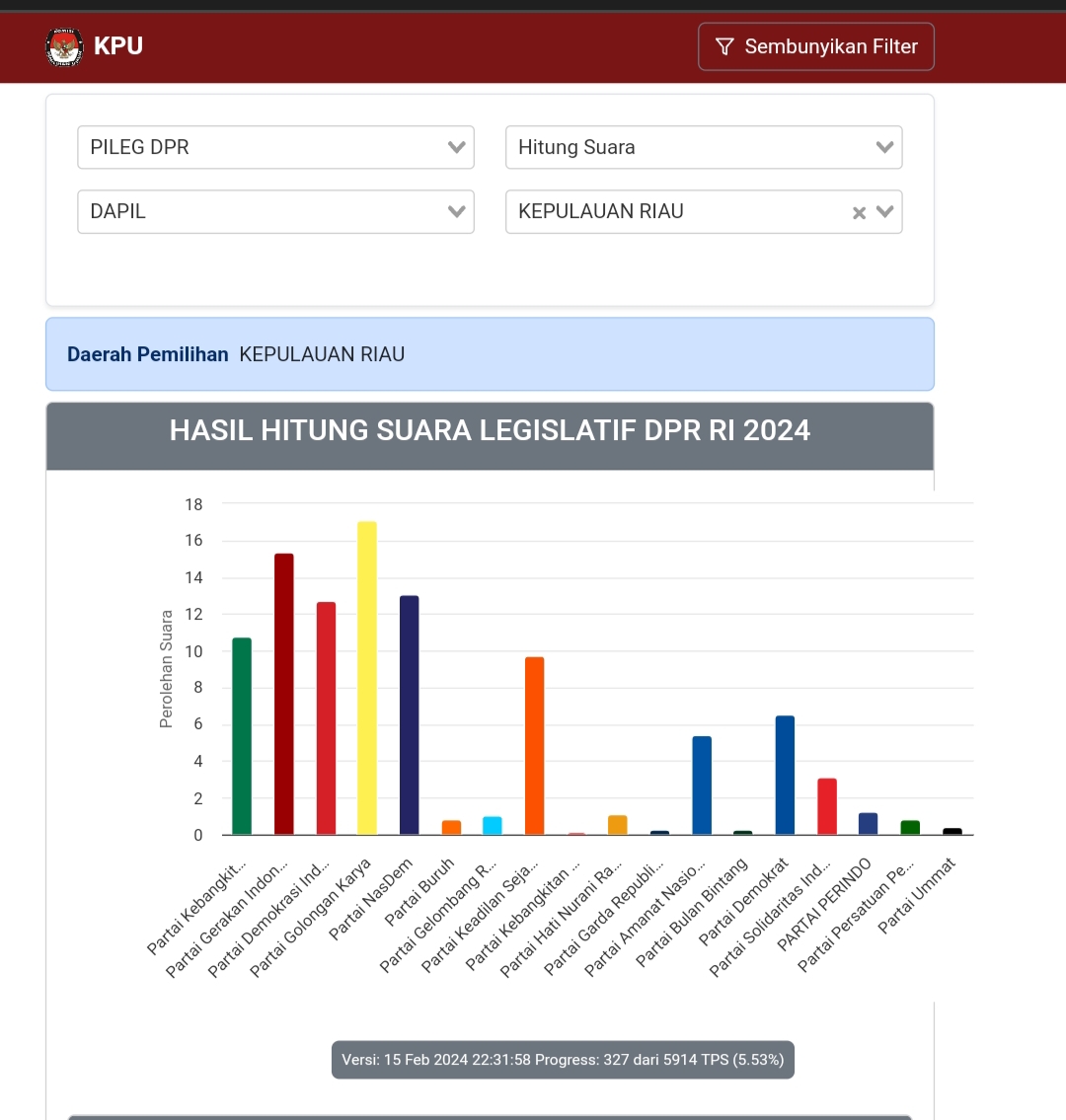Click the Partai NasDem navy bar
Viewport: 1066px width, 1120px height.
(410, 715)
